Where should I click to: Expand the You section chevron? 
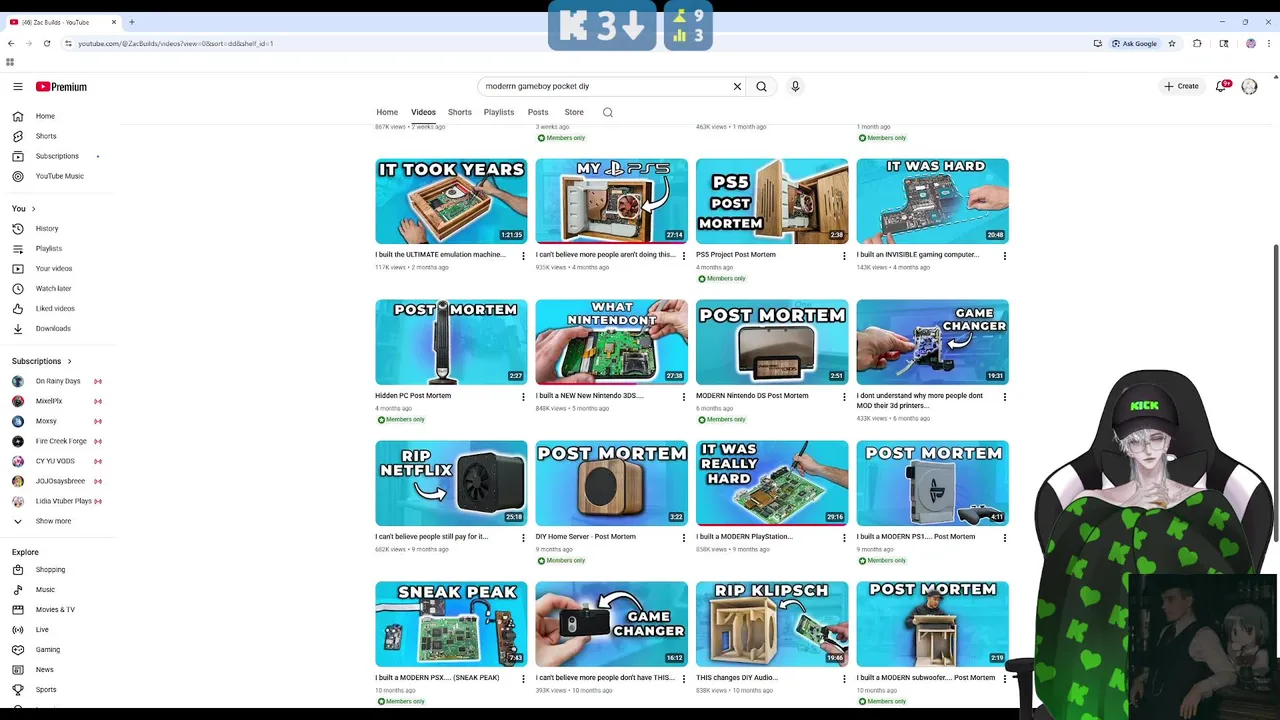(33, 208)
